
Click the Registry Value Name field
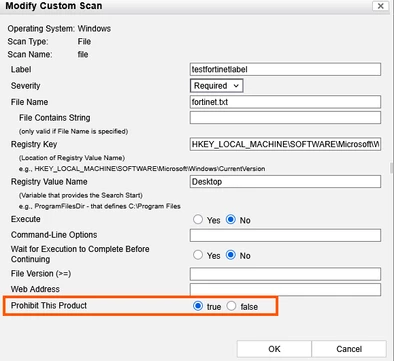click(285, 182)
